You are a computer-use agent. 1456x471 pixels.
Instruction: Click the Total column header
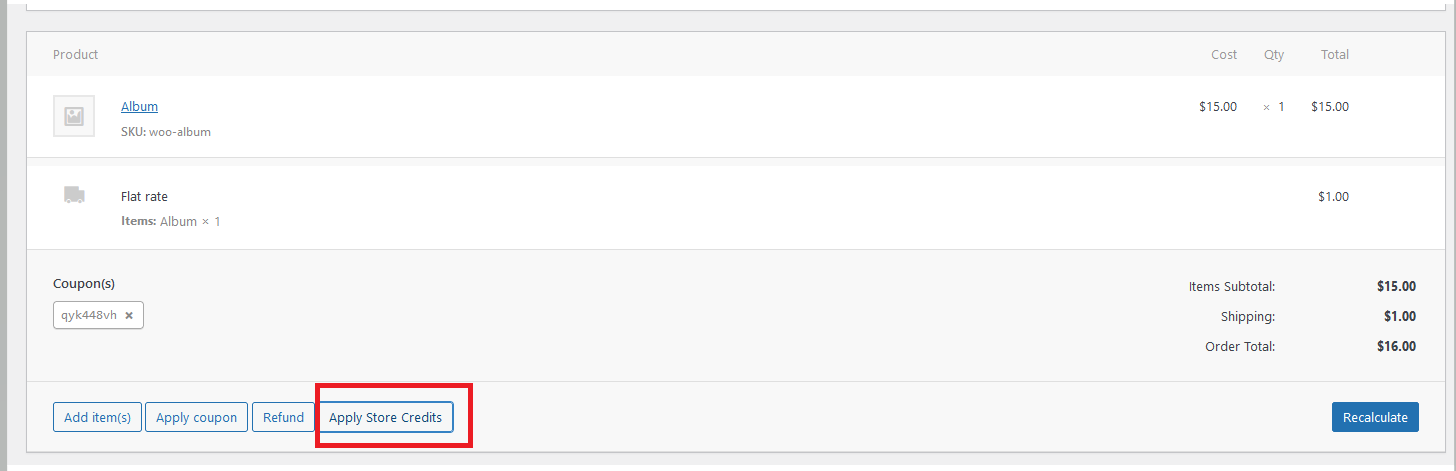pyautogui.click(x=1335, y=55)
